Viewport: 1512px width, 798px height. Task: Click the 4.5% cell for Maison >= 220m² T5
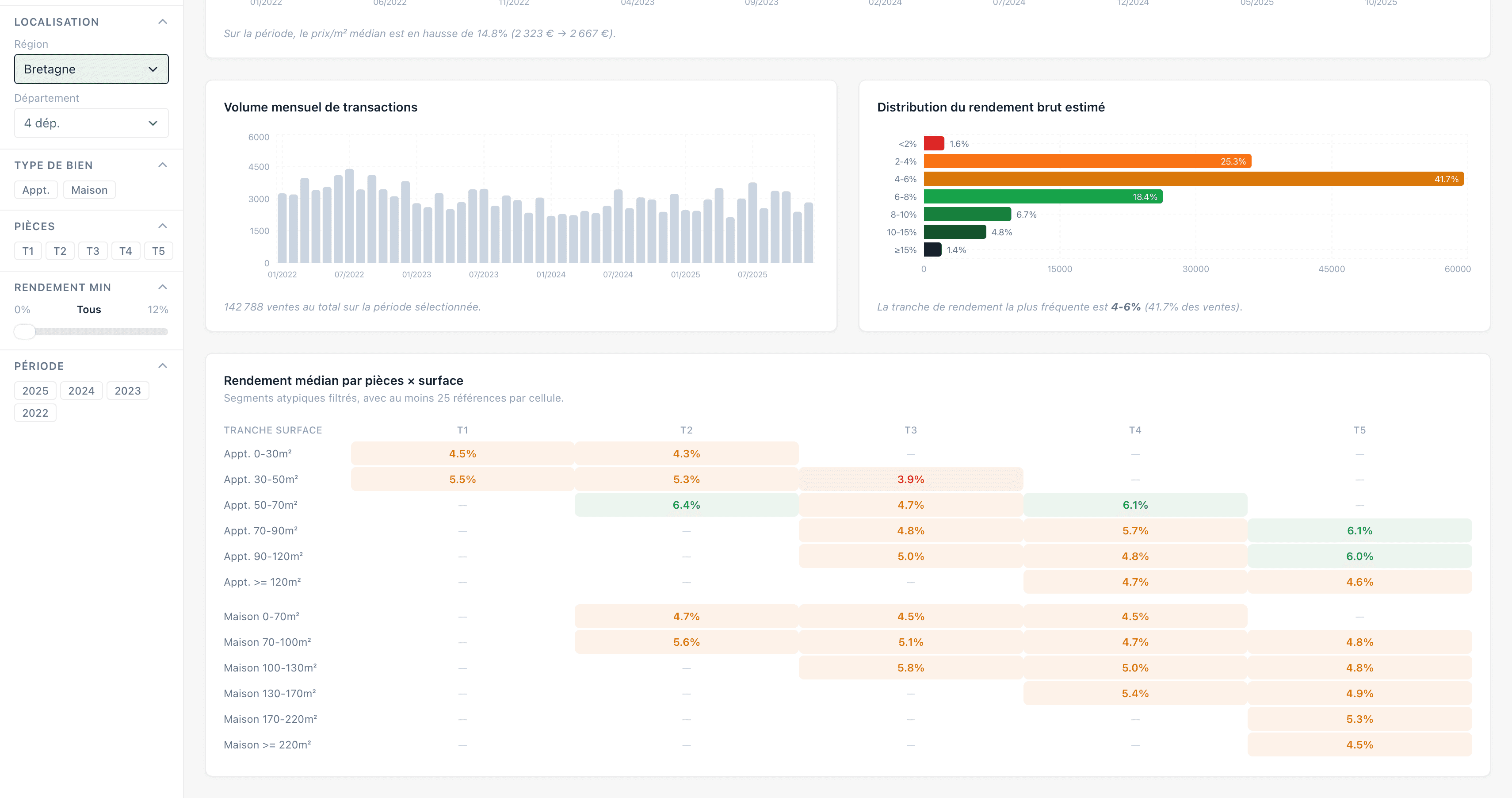(1359, 745)
